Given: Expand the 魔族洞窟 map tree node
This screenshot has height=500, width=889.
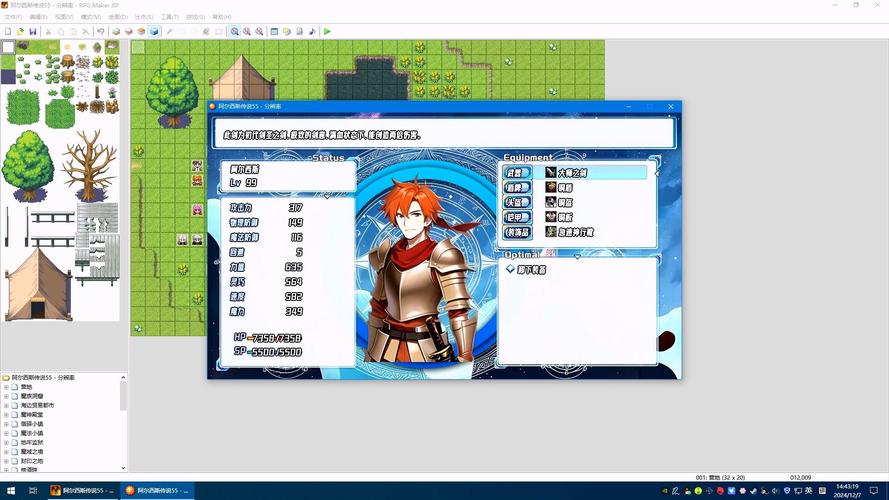Looking at the screenshot, I should (x=6, y=396).
